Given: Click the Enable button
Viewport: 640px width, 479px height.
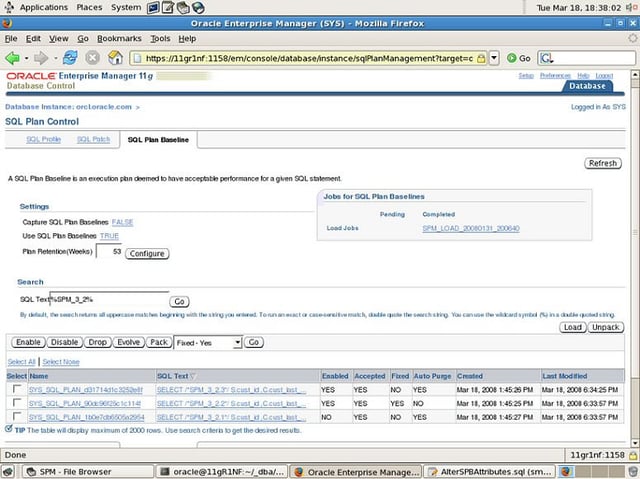Looking at the screenshot, I should pos(28,342).
